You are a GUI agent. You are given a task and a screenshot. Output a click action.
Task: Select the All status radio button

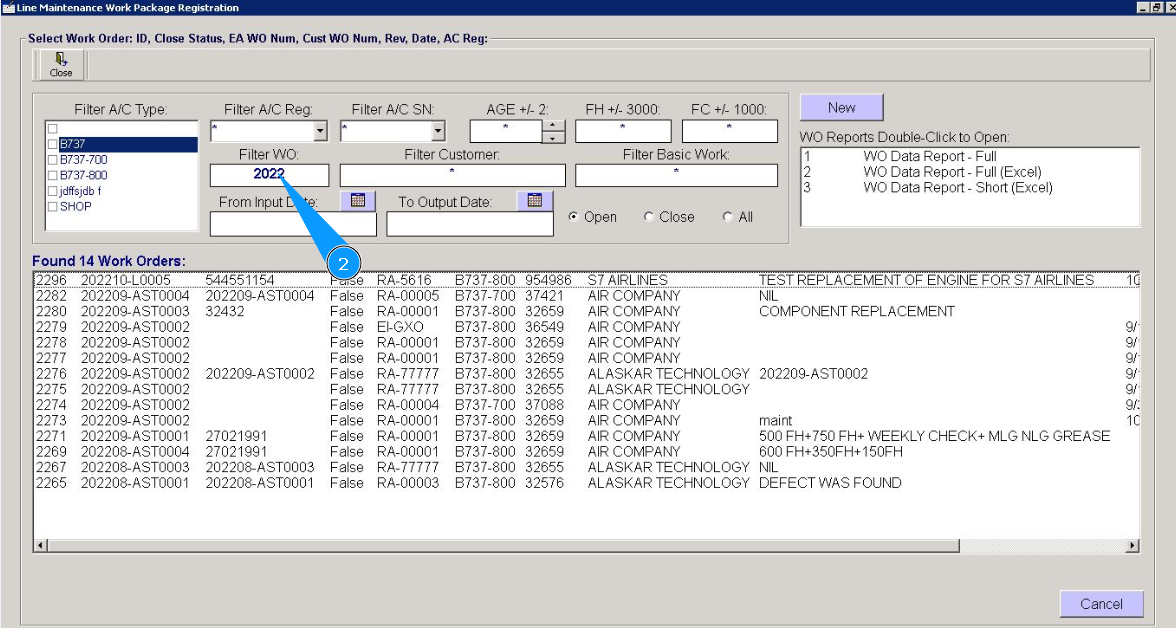click(728, 217)
